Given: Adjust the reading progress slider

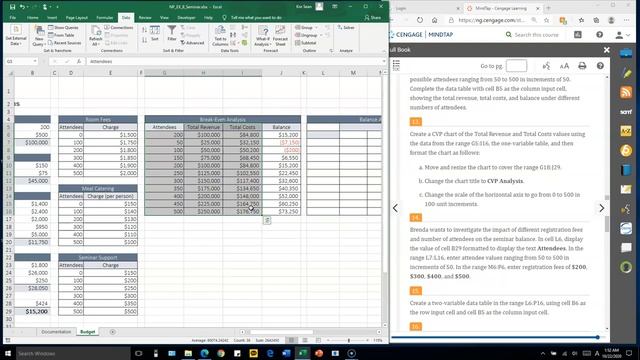Looking at the screenshot, I should [598, 337].
